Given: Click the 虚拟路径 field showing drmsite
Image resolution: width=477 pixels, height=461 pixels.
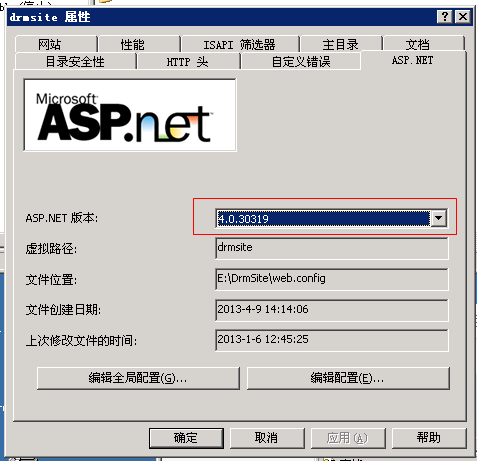Looking at the screenshot, I should click(332, 248).
